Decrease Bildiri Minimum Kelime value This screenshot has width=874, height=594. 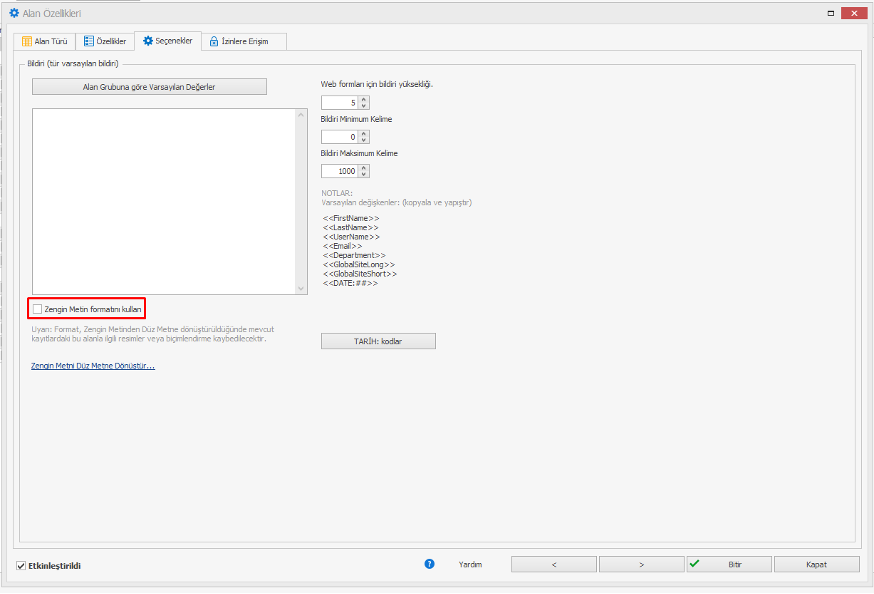pyautogui.click(x=364, y=140)
